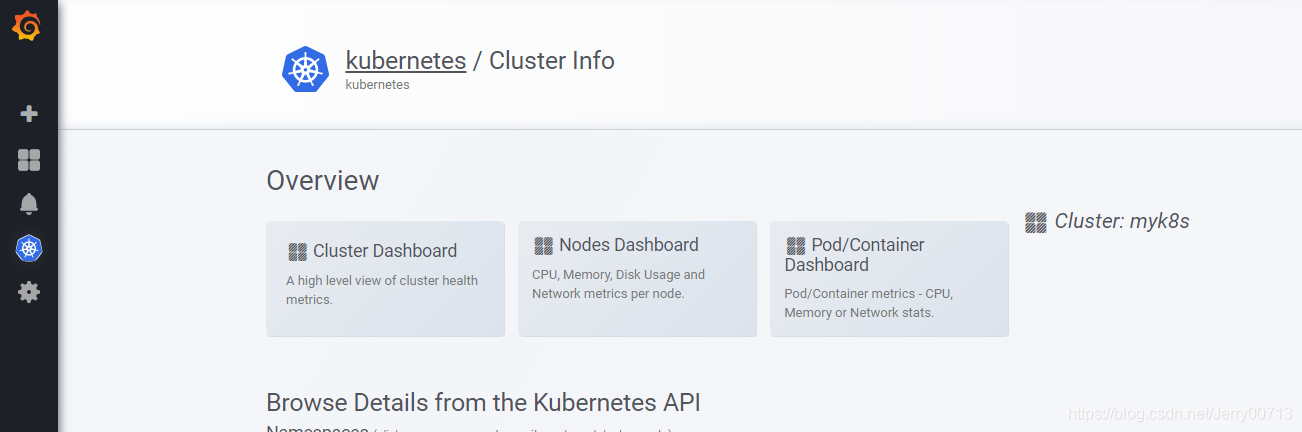1302x432 pixels.
Task: Open the Cluster Dashboard card
Action: (x=385, y=279)
